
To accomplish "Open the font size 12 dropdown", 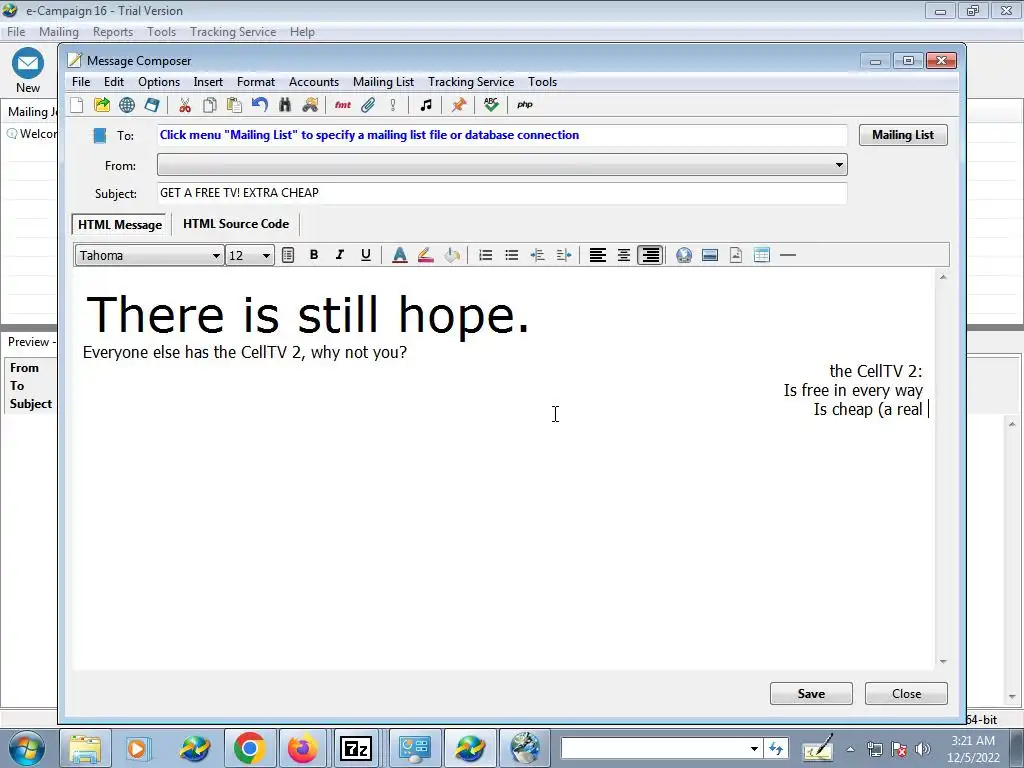I will 266,256.
